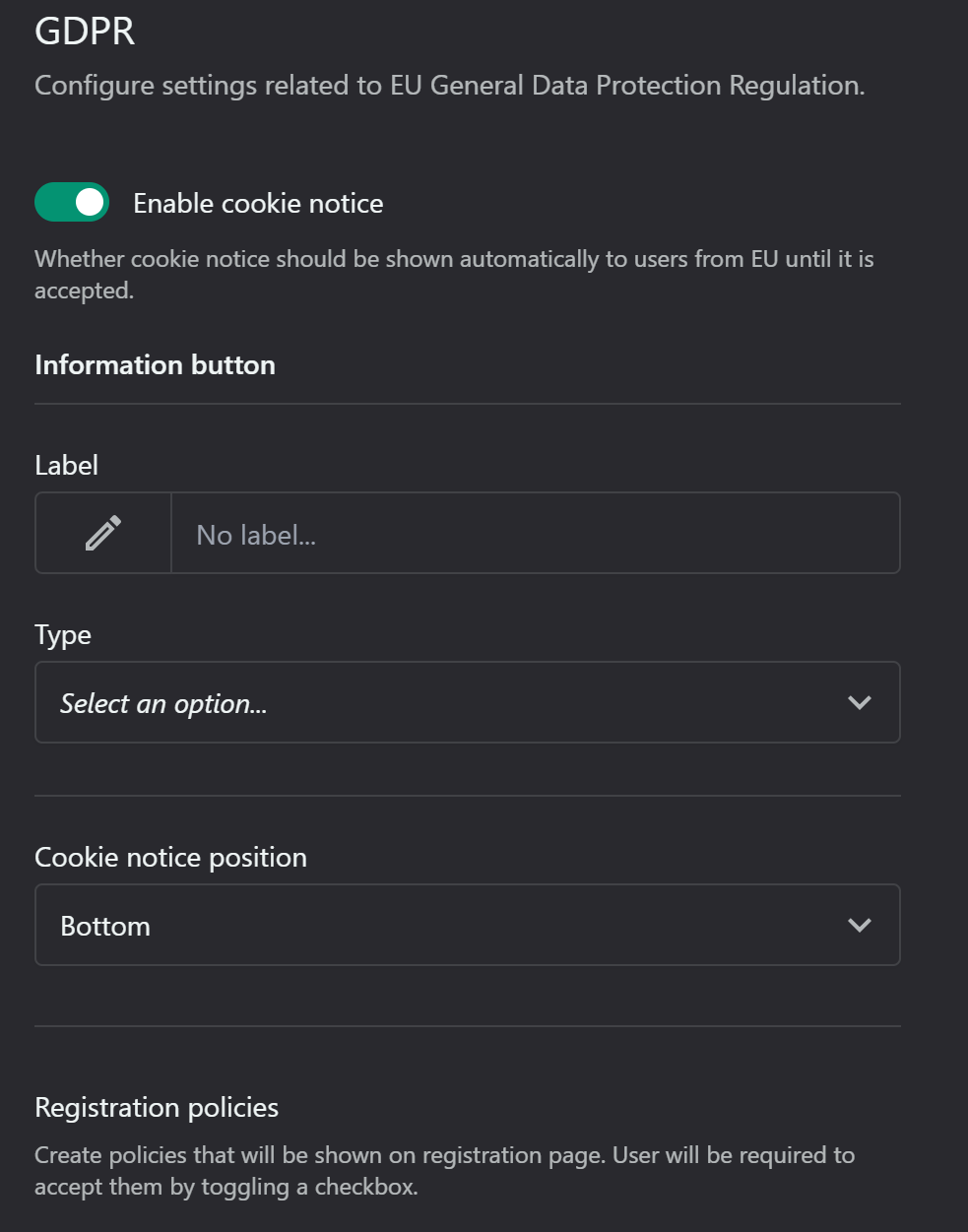Click the divider line under Information button
The image size is (968, 1232).
(468, 404)
